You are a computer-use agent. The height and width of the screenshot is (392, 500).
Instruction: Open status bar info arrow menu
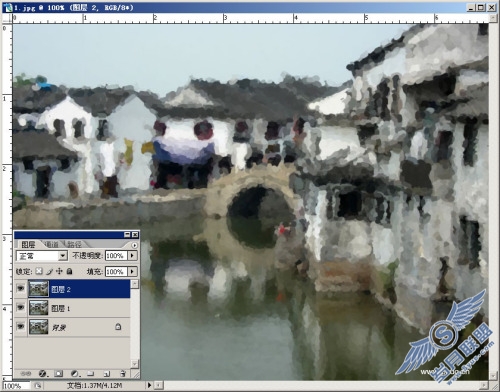149,385
